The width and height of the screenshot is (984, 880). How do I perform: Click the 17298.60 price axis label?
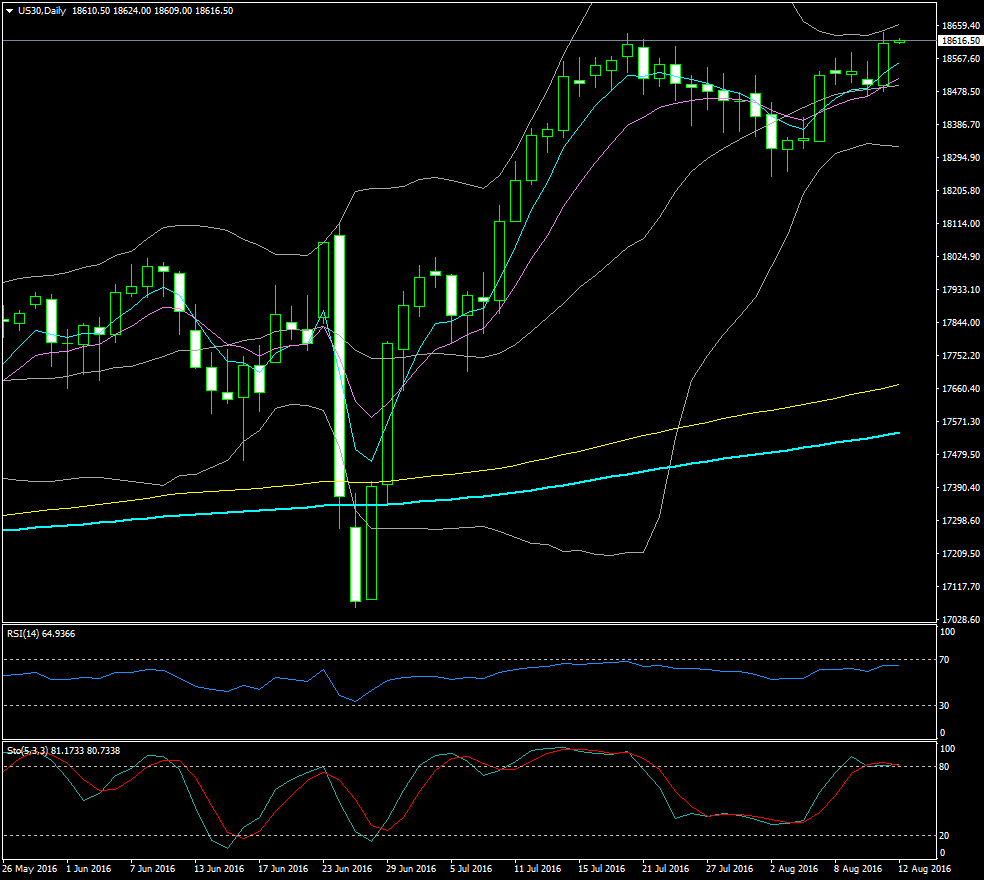(961, 520)
